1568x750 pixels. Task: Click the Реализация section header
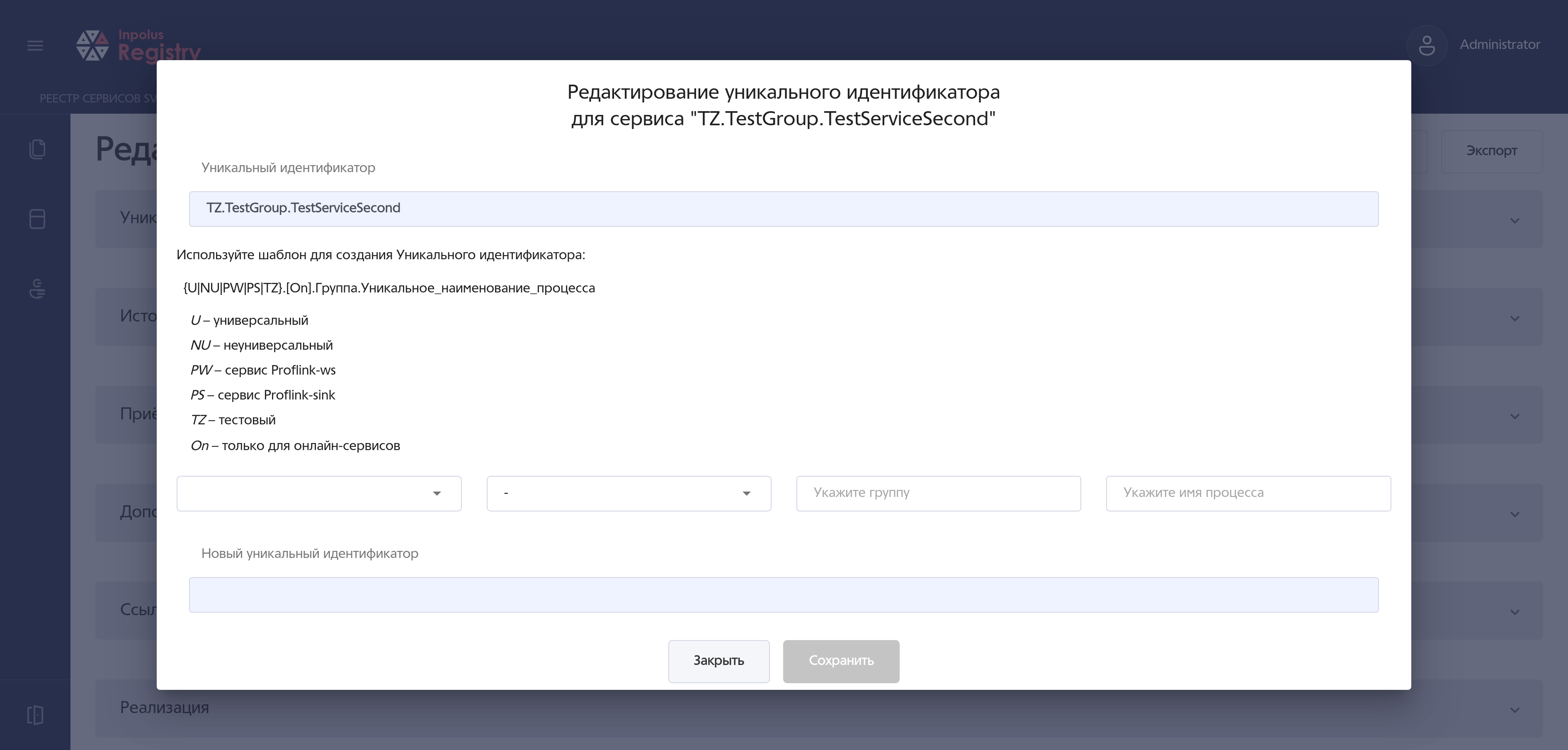(x=819, y=709)
